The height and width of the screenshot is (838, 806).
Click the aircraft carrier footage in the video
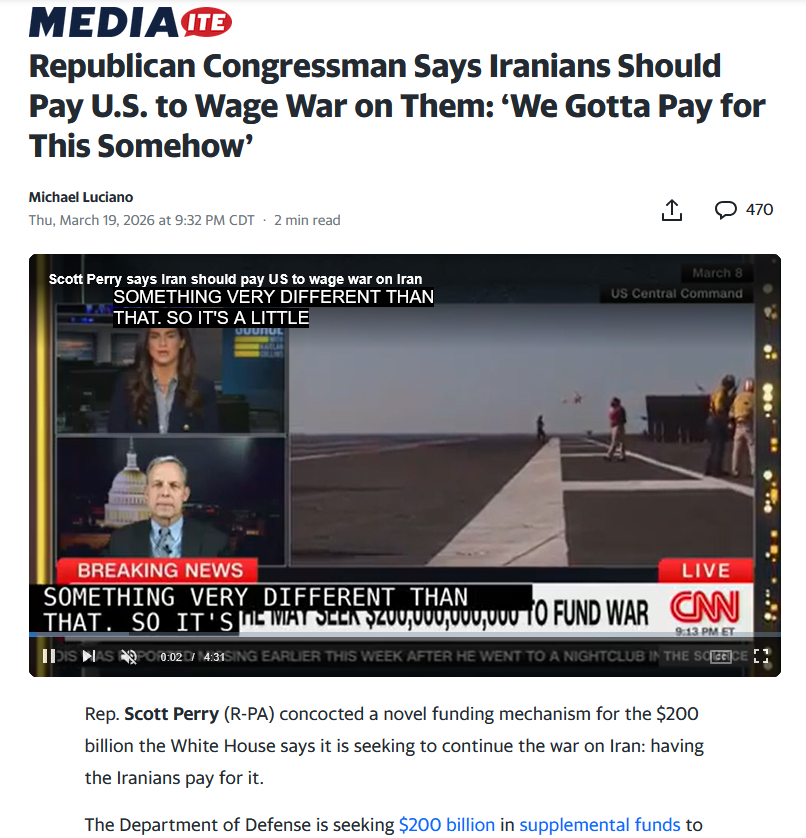tap(521, 433)
